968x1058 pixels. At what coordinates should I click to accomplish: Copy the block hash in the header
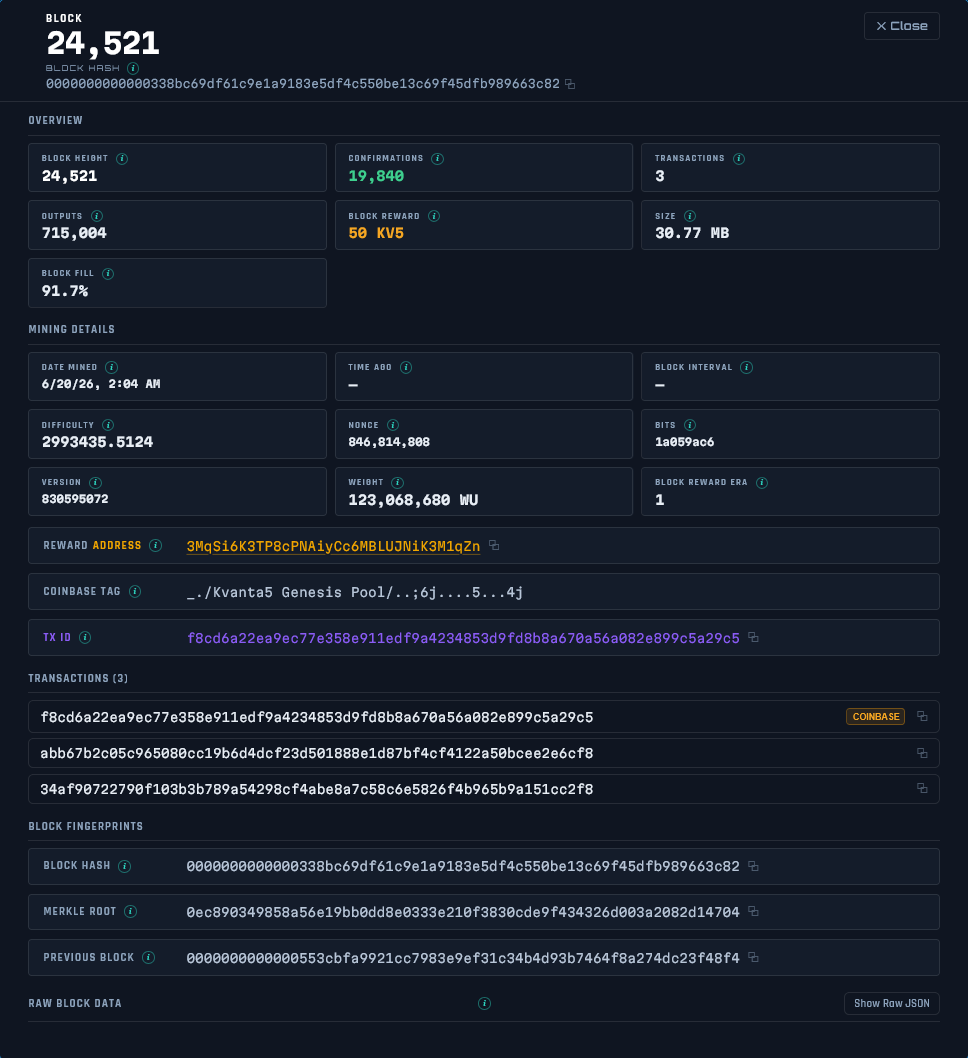tap(570, 84)
